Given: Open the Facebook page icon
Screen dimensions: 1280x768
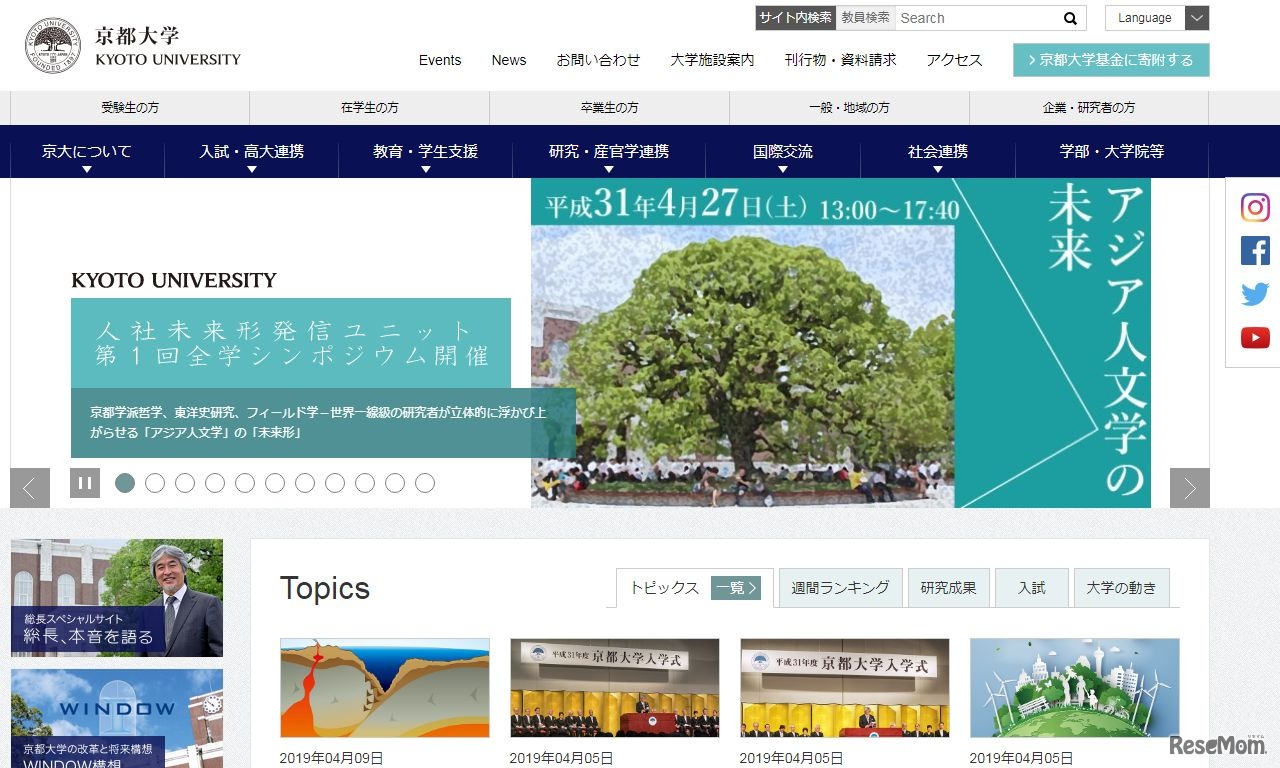Looking at the screenshot, I should pos(1254,250).
